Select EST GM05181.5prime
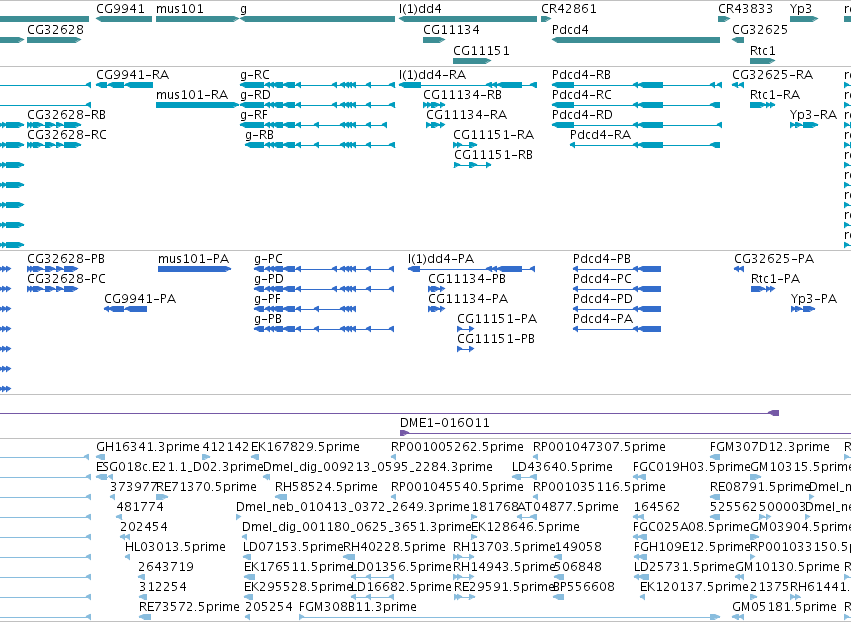The width and height of the screenshot is (851, 622). (784, 606)
